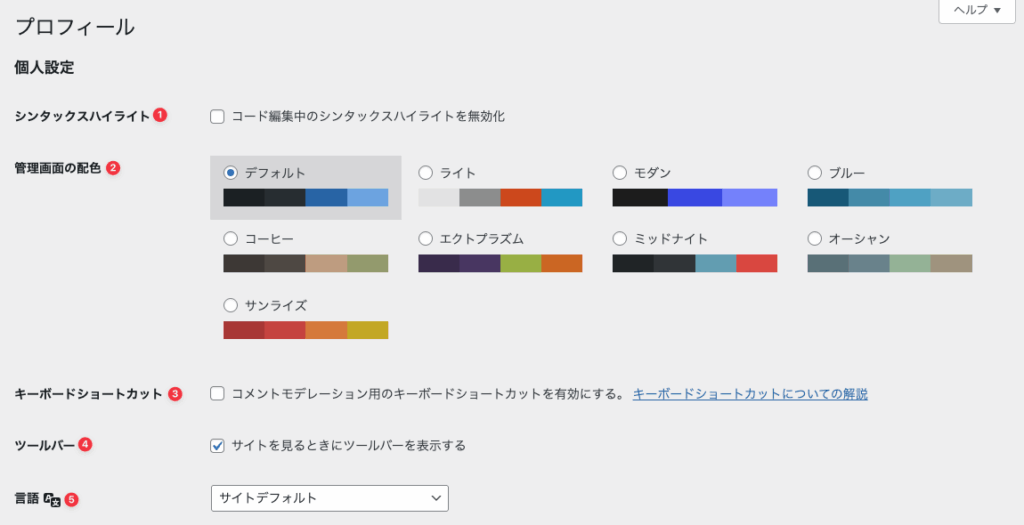Select the ライト color scheme
The image size is (1024, 525).
pyautogui.click(x=425, y=173)
